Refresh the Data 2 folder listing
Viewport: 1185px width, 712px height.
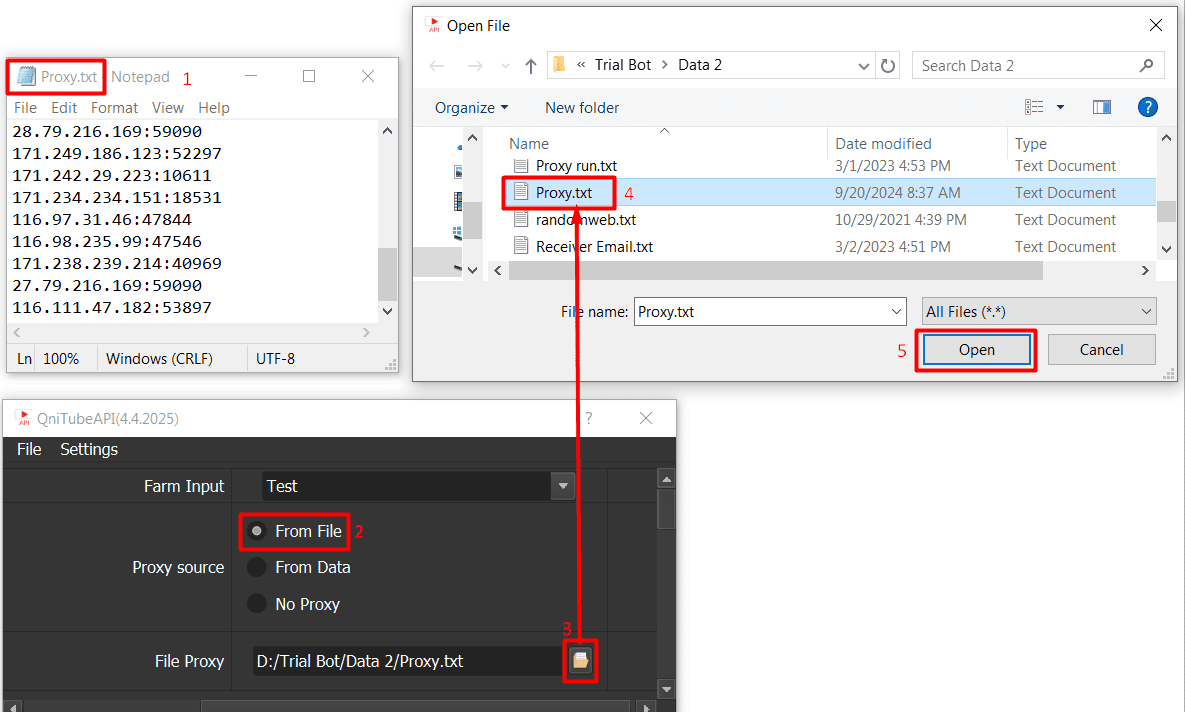(888, 66)
